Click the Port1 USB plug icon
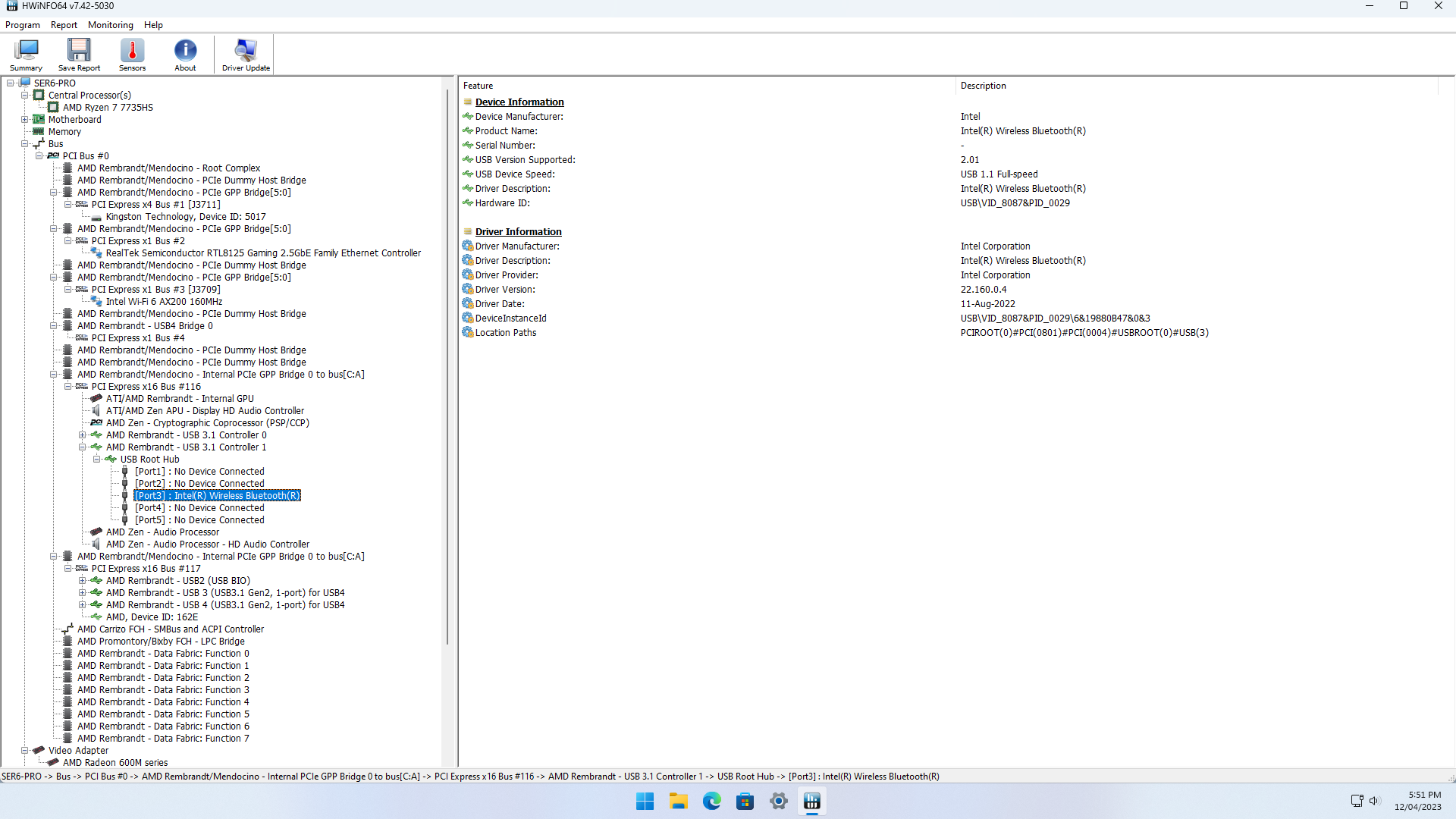Image resolution: width=1456 pixels, height=819 pixels. 125,471
